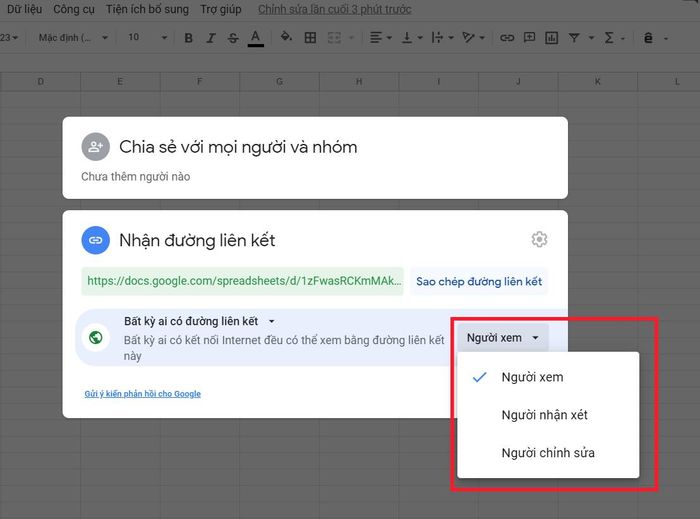The width and height of the screenshot is (700, 519).
Task: Open the 'Công cụ' menu
Action: click(x=74, y=9)
